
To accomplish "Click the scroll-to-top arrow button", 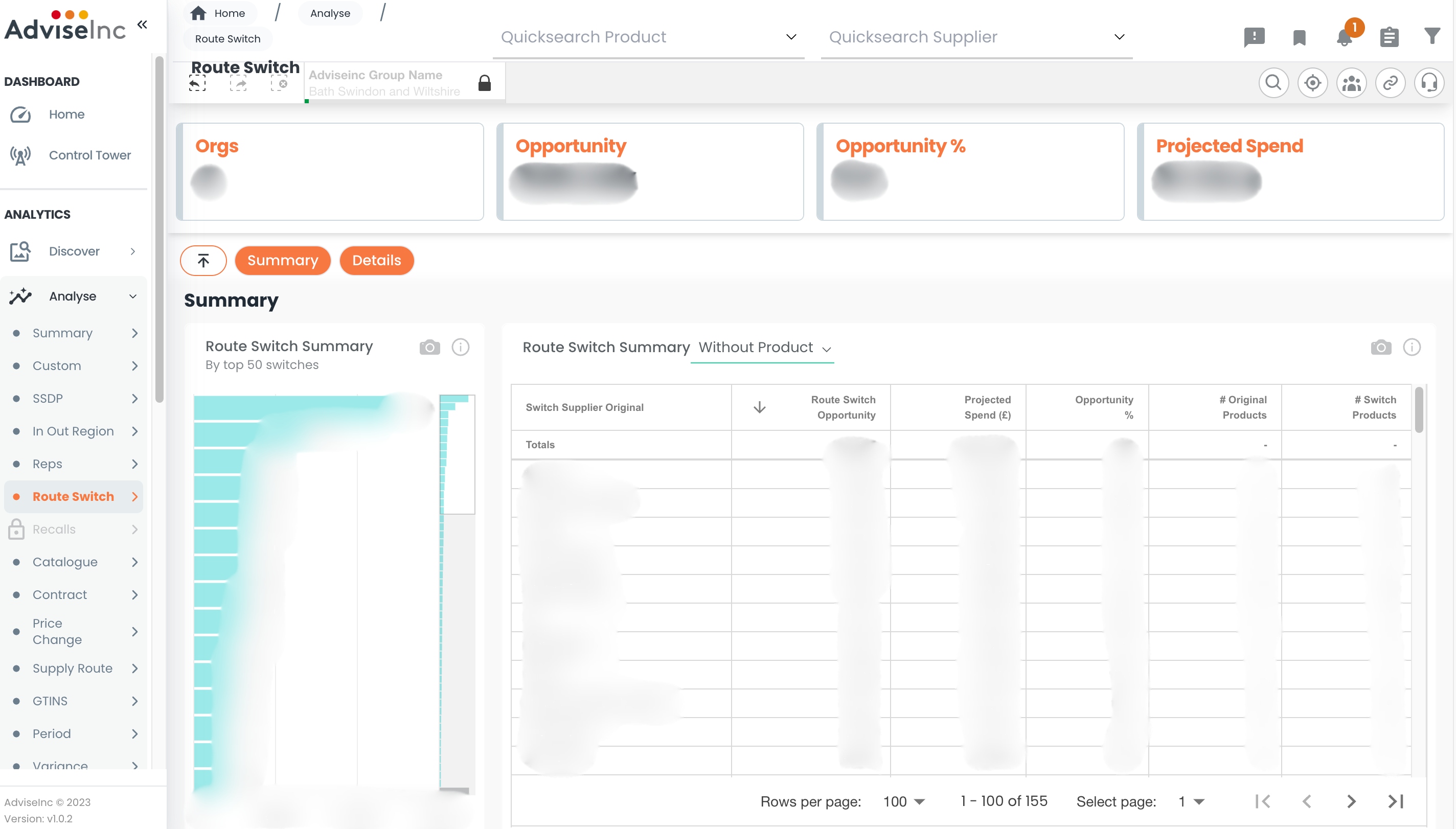I will point(203,261).
